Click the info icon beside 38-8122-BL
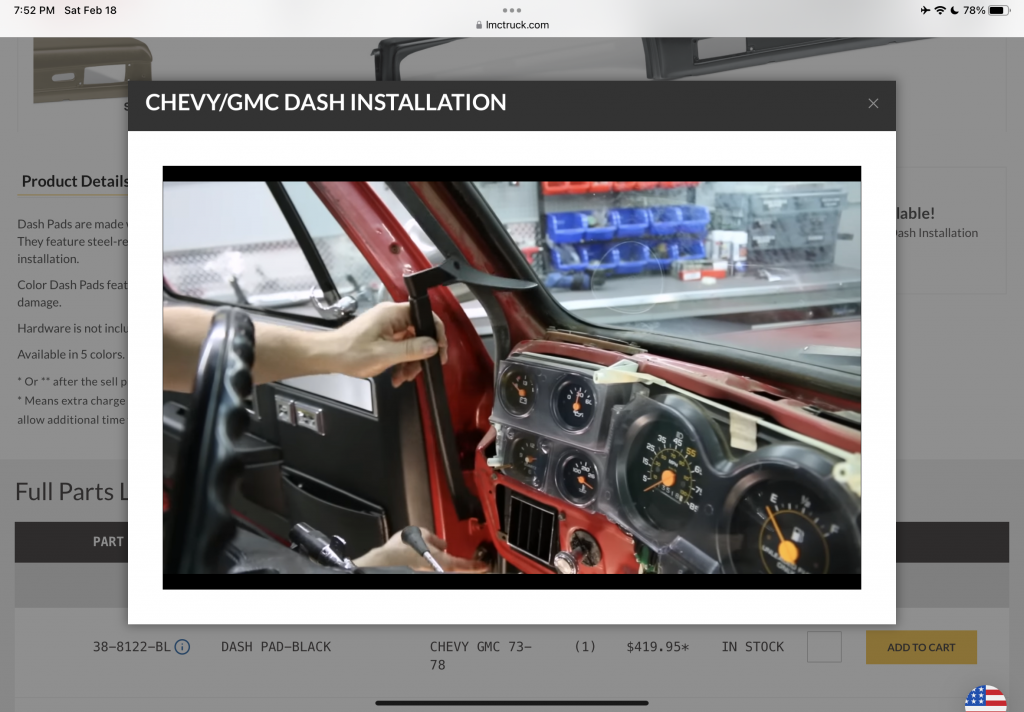Image resolution: width=1024 pixels, height=712 pixels. [x=183, y=647]
